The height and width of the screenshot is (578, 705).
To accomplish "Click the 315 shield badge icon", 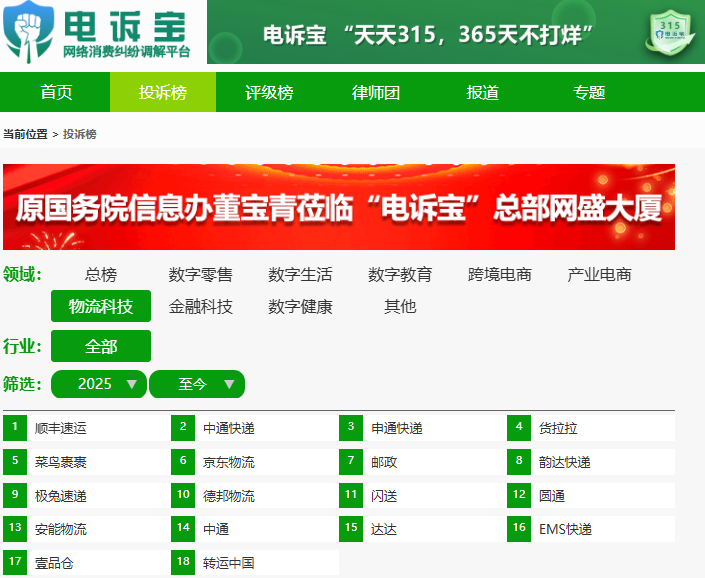I will tap(670, 32).
